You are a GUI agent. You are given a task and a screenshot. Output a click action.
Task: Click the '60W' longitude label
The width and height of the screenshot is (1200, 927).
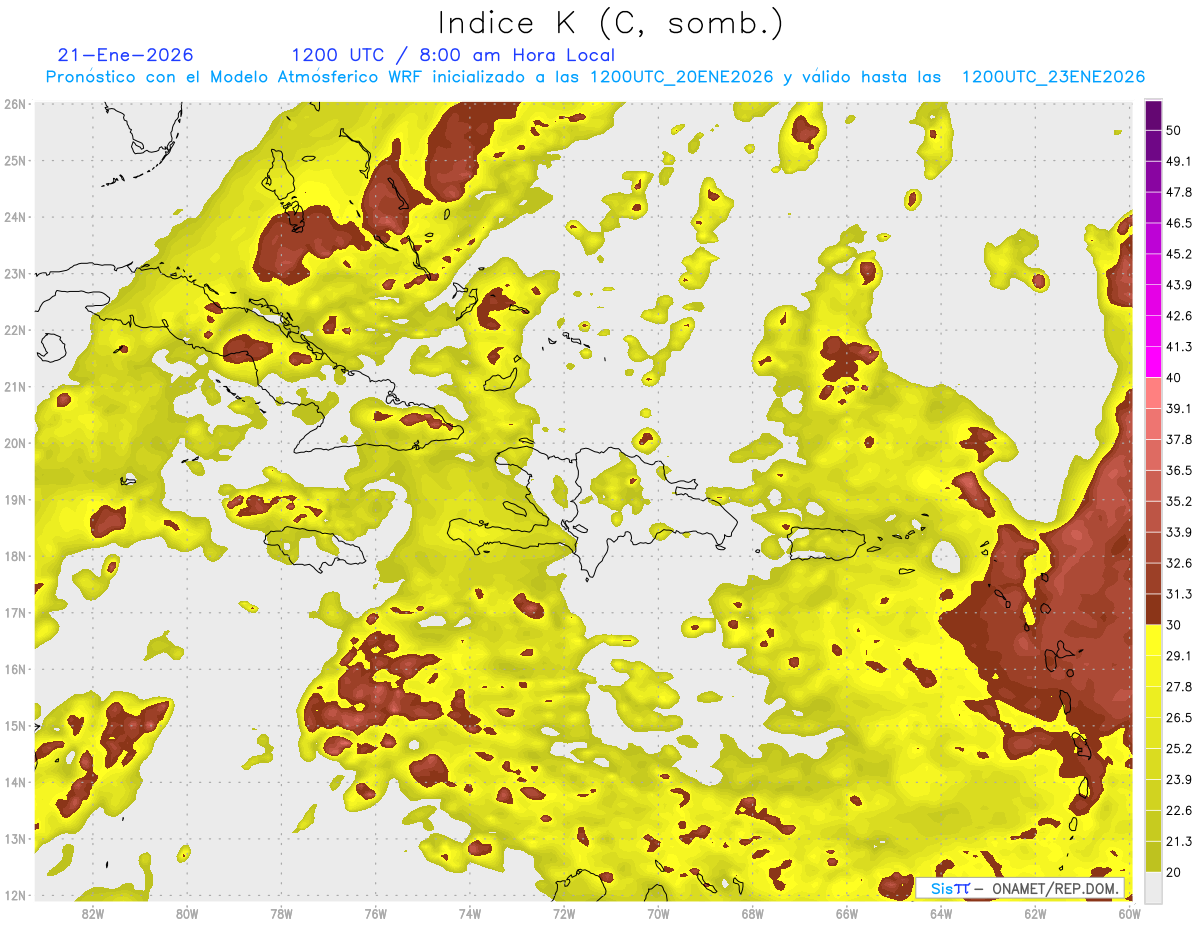[1129, 914]
